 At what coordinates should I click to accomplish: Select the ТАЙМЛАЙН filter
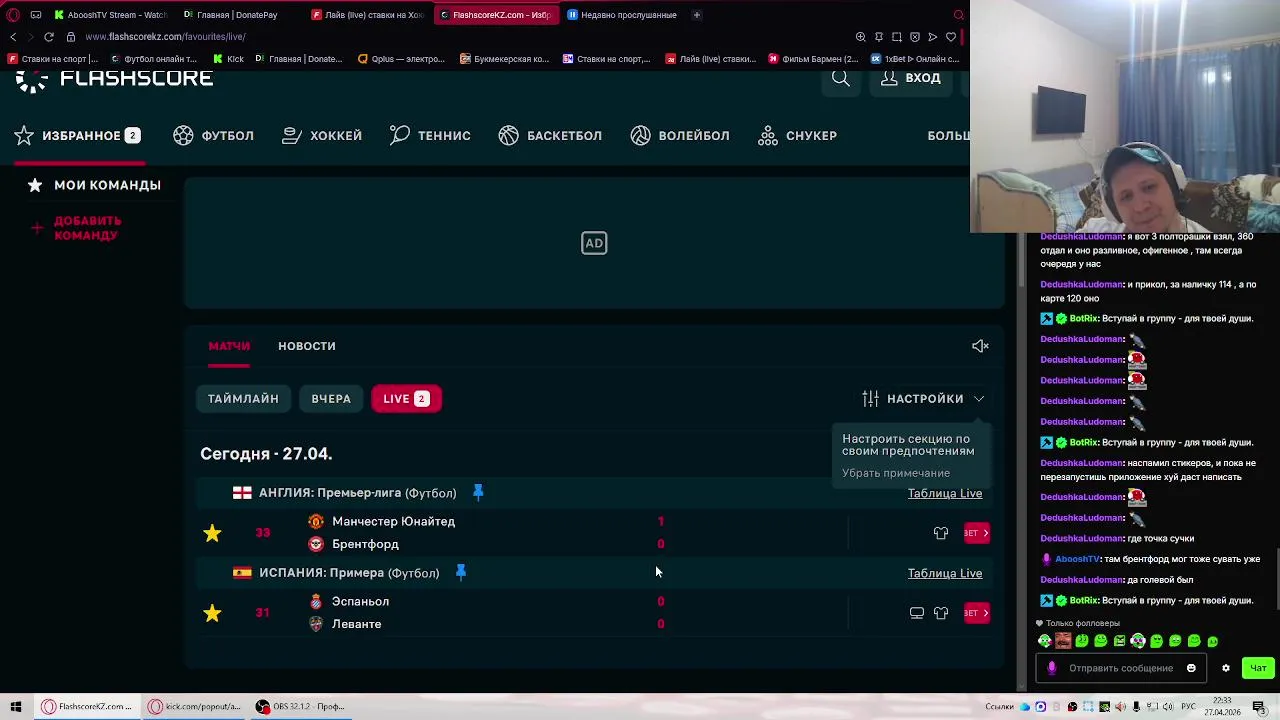(x=243, y=399)
